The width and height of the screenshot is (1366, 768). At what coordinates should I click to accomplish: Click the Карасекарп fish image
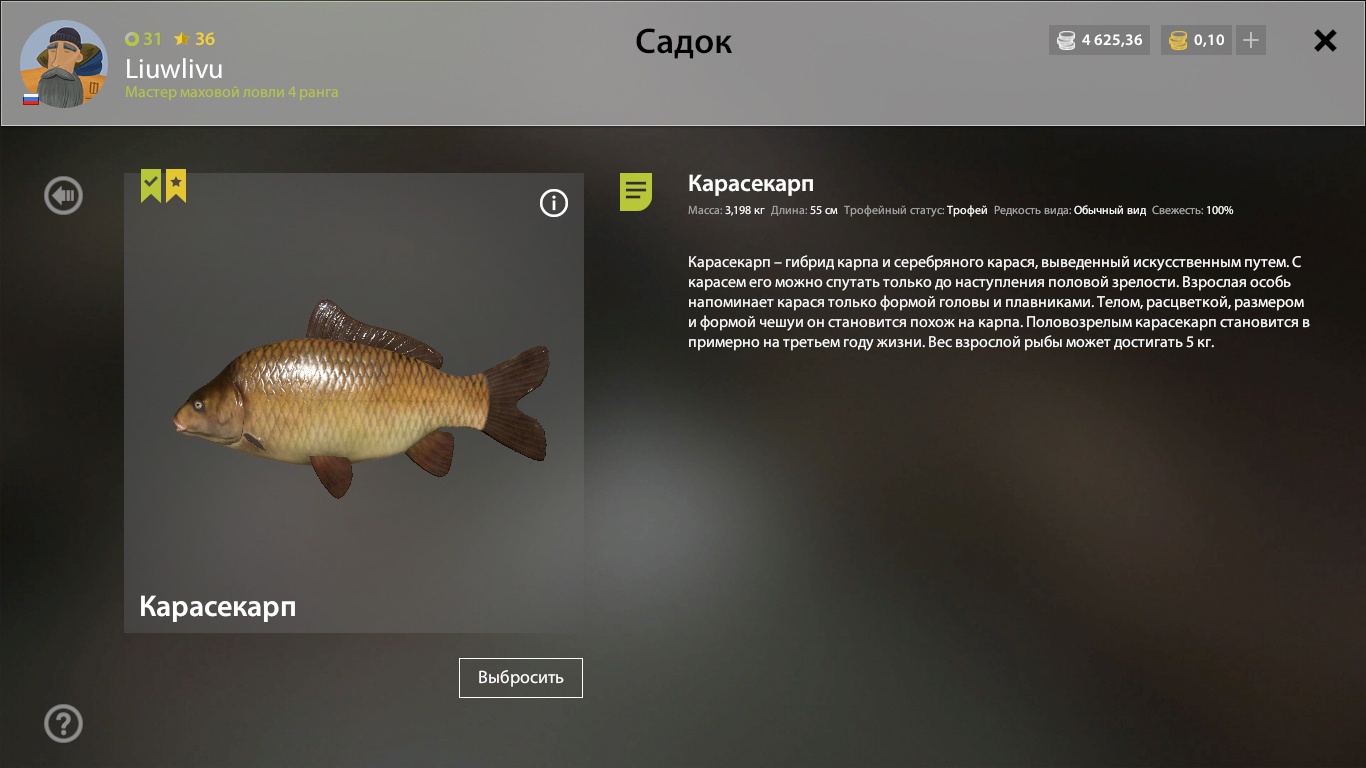361,399
